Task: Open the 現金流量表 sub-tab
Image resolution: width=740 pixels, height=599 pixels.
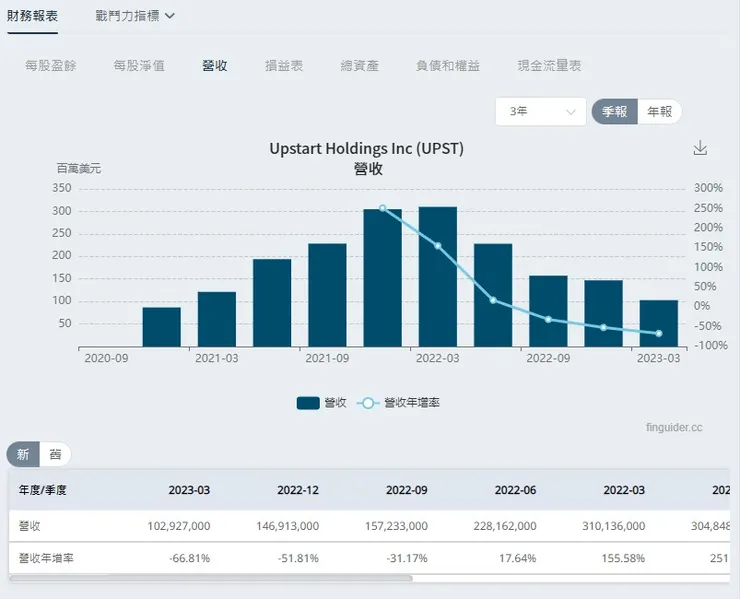Action: coord(549,66)
